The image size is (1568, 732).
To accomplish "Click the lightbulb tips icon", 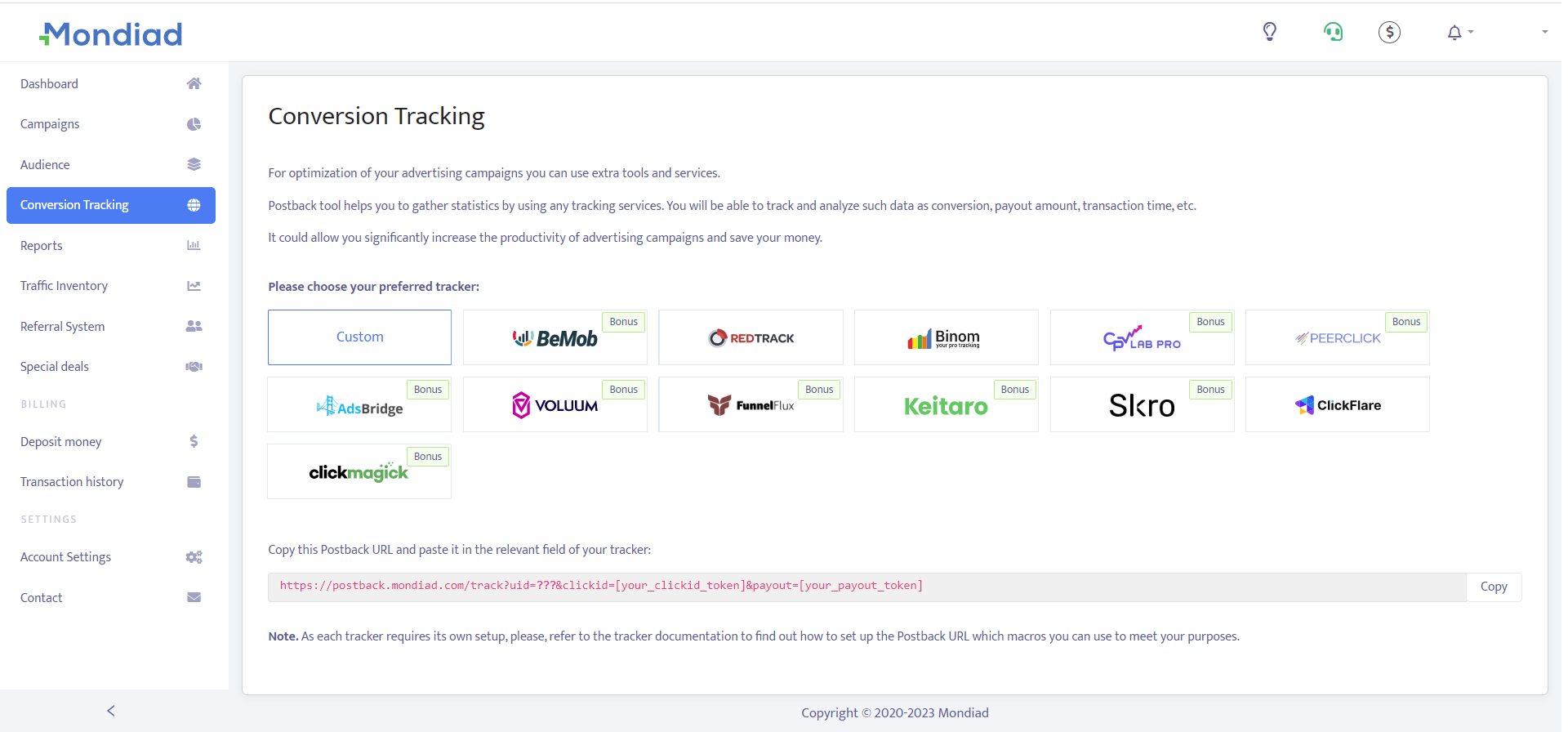I will 1269,32.
